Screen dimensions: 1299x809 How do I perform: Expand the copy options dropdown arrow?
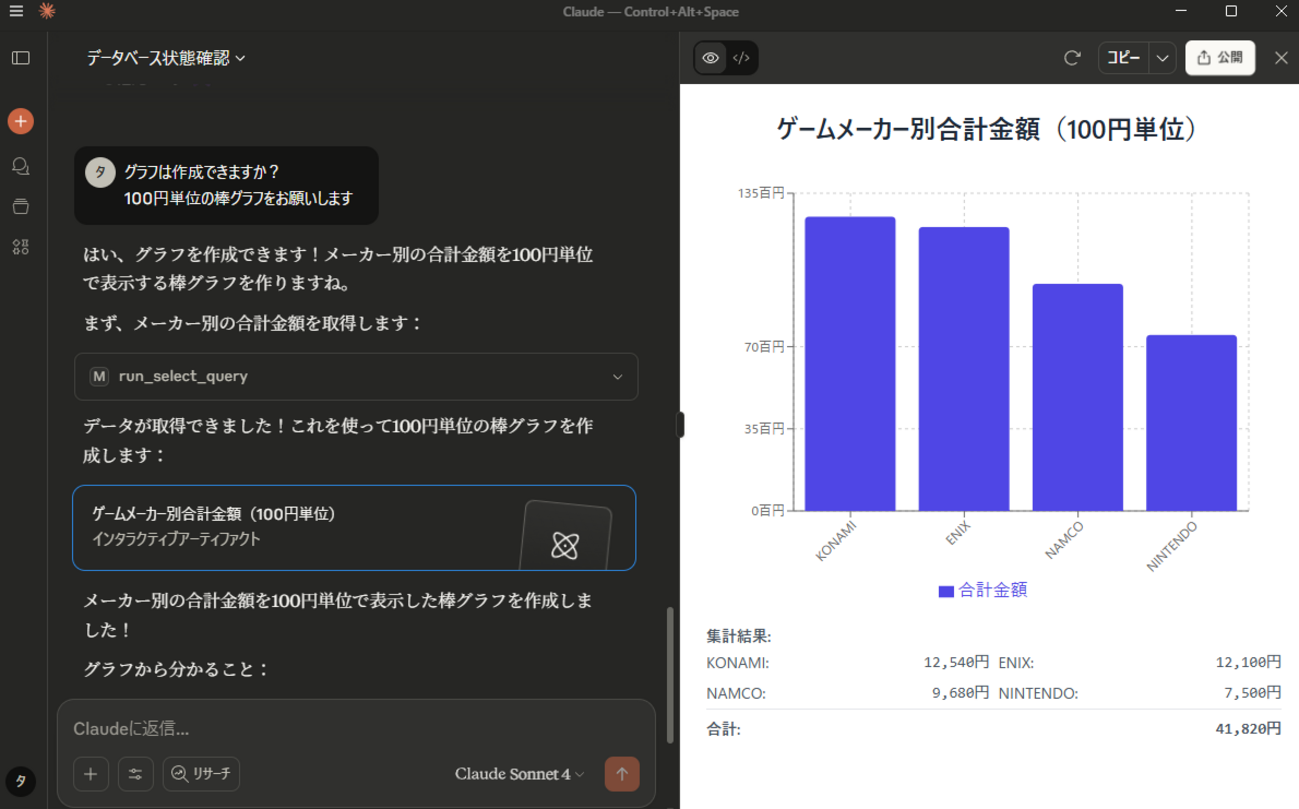click(x=1162, y=58)
